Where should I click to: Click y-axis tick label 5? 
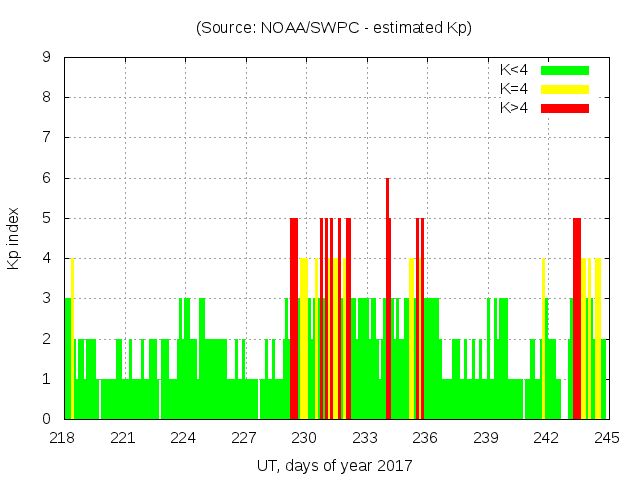point(47,218)
